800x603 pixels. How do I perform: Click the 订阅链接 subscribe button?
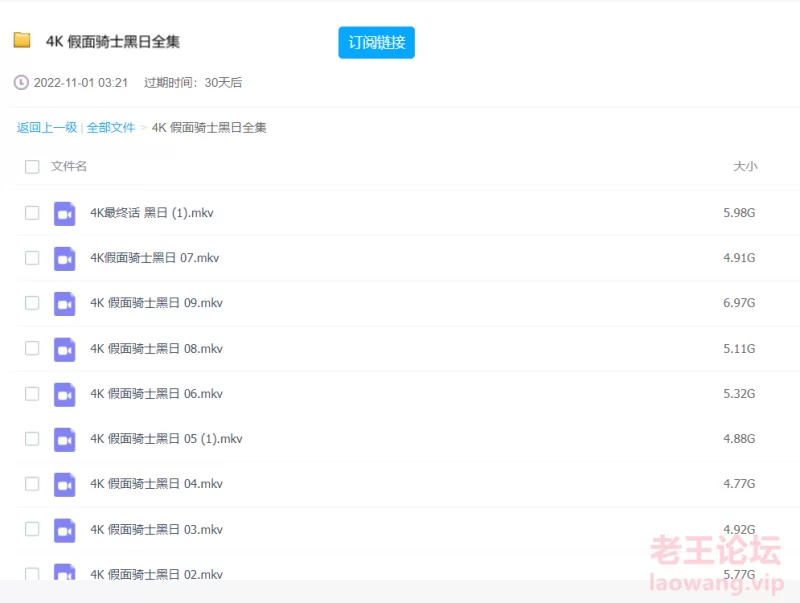tap(377, 42)
